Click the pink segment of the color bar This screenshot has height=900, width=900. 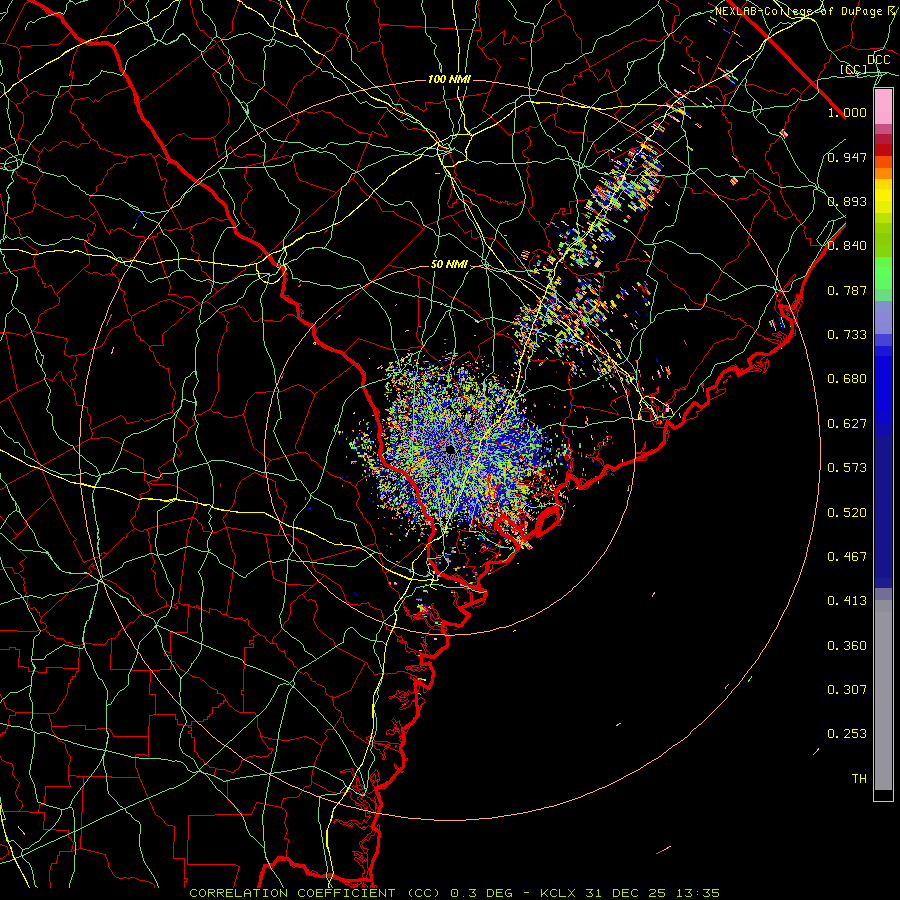883,107
